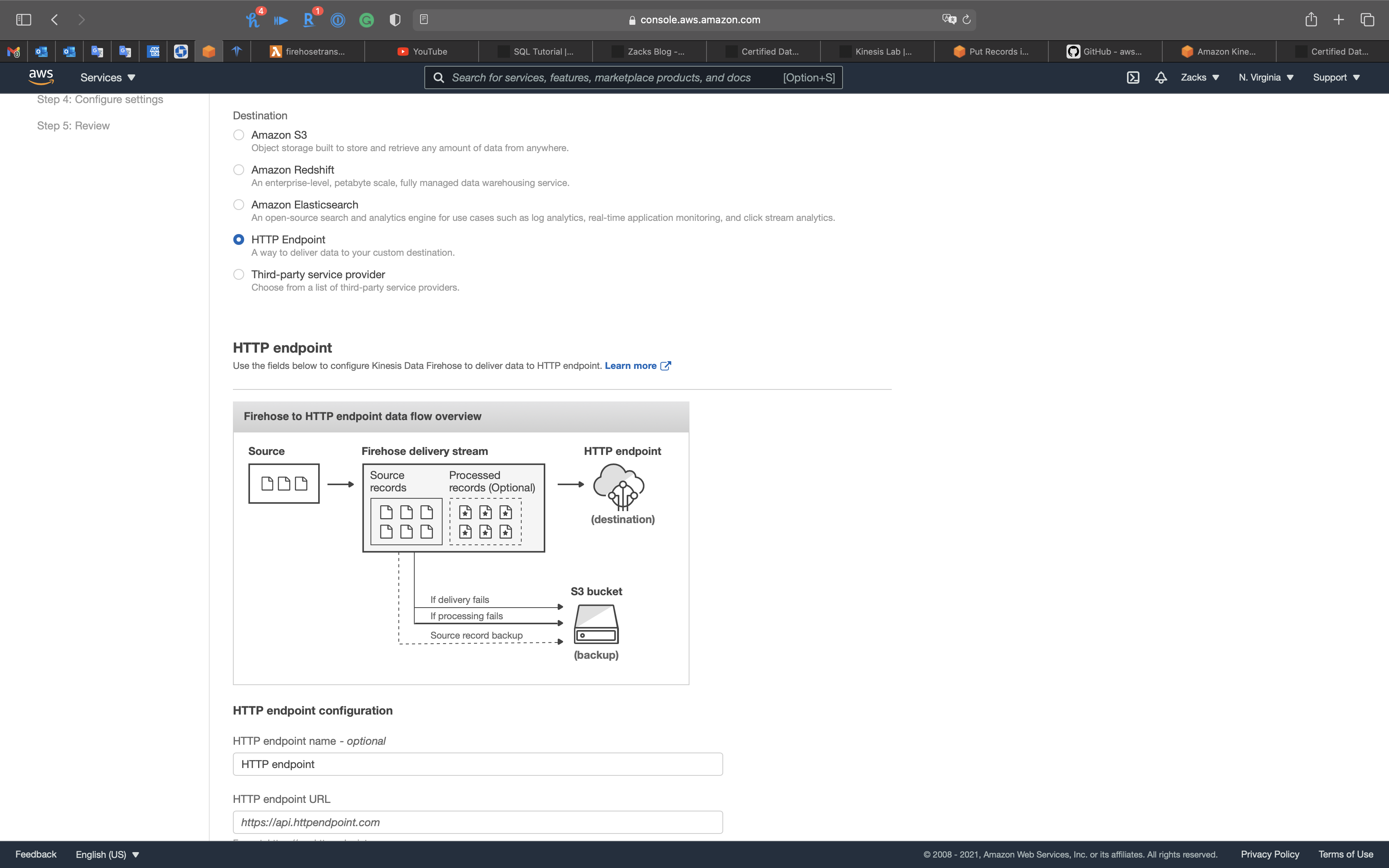Open the tab overview icon
The height and width of the screenshot is (868, 1389).
pyautogui.click(x=1367, y=19)
